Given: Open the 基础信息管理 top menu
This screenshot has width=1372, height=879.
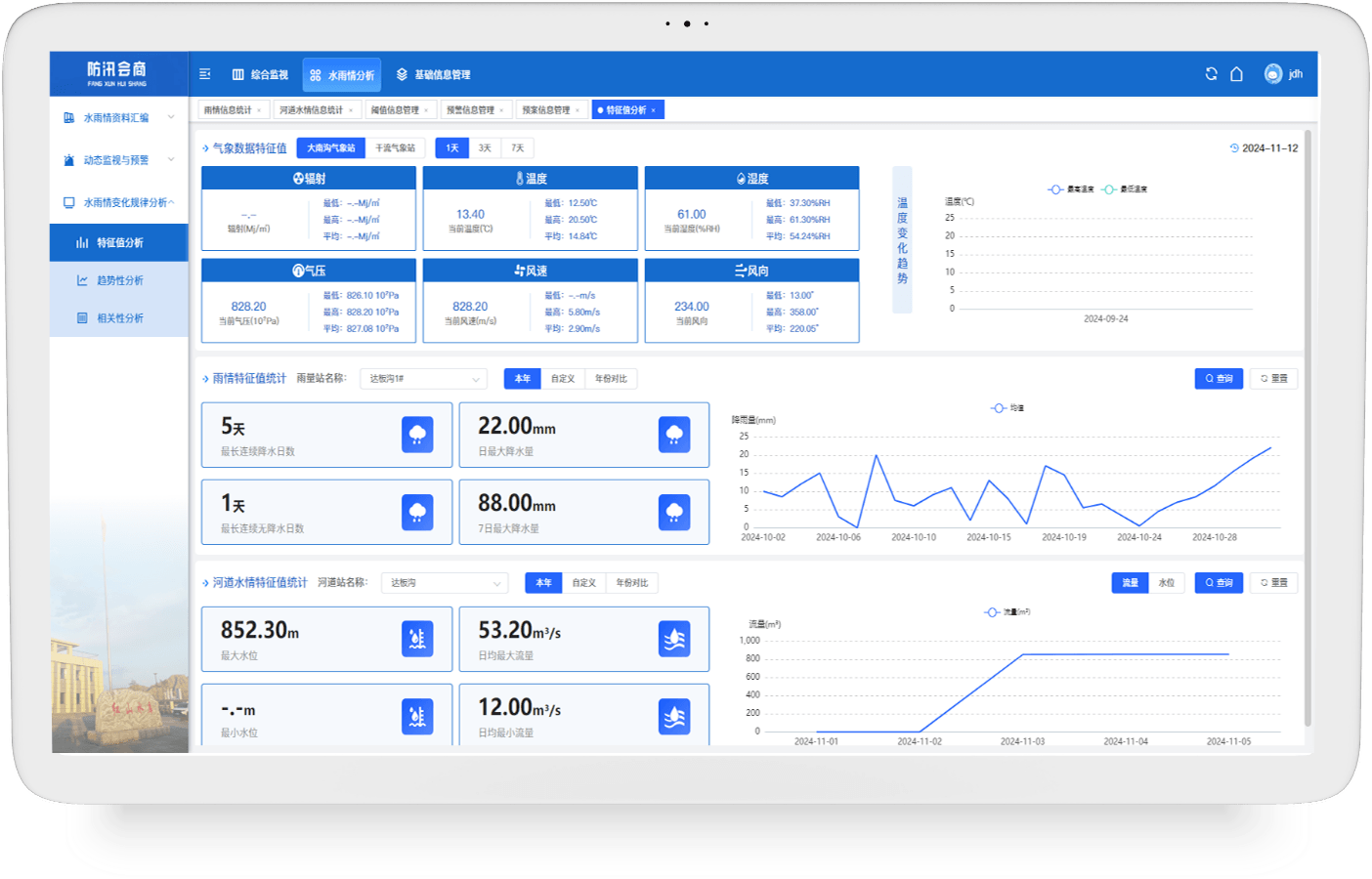Looking at the screenshot, I should click(x=433, y=74).
